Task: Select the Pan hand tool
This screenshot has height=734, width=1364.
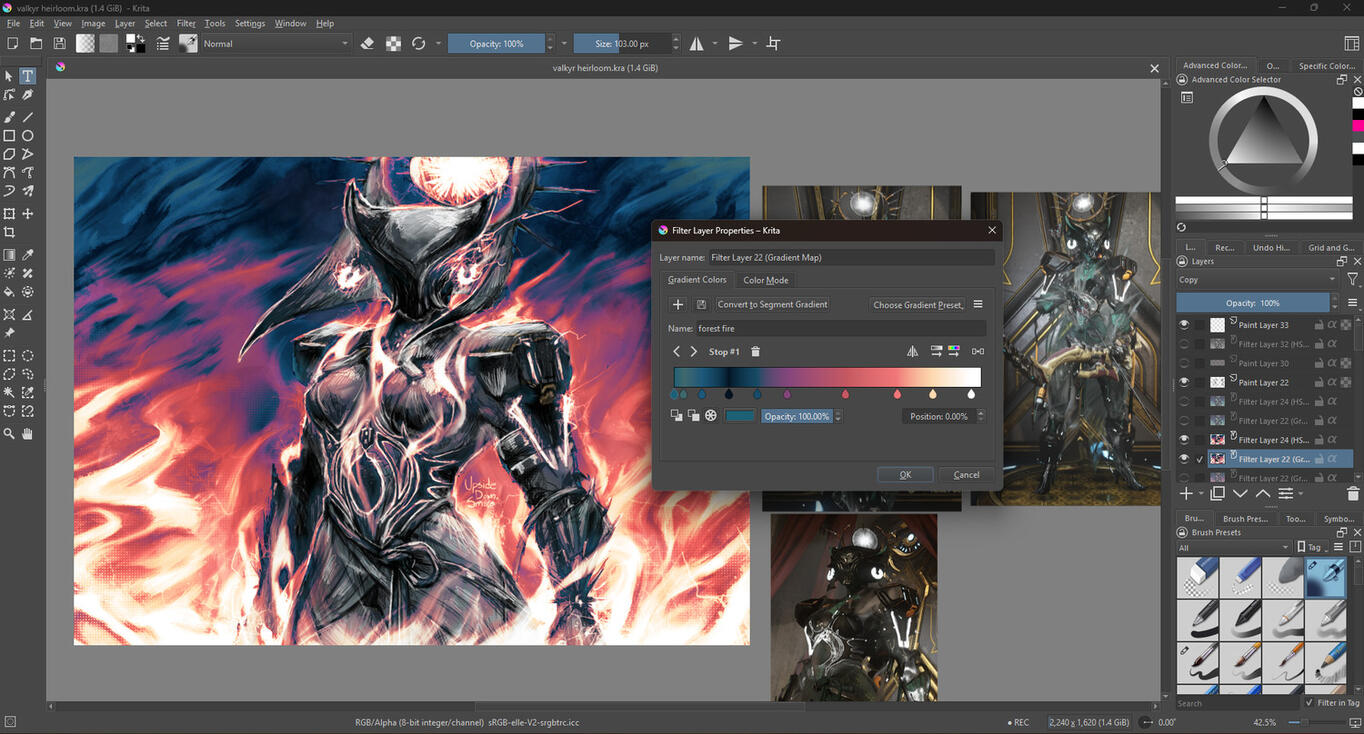Action: [x=28, y=433]
